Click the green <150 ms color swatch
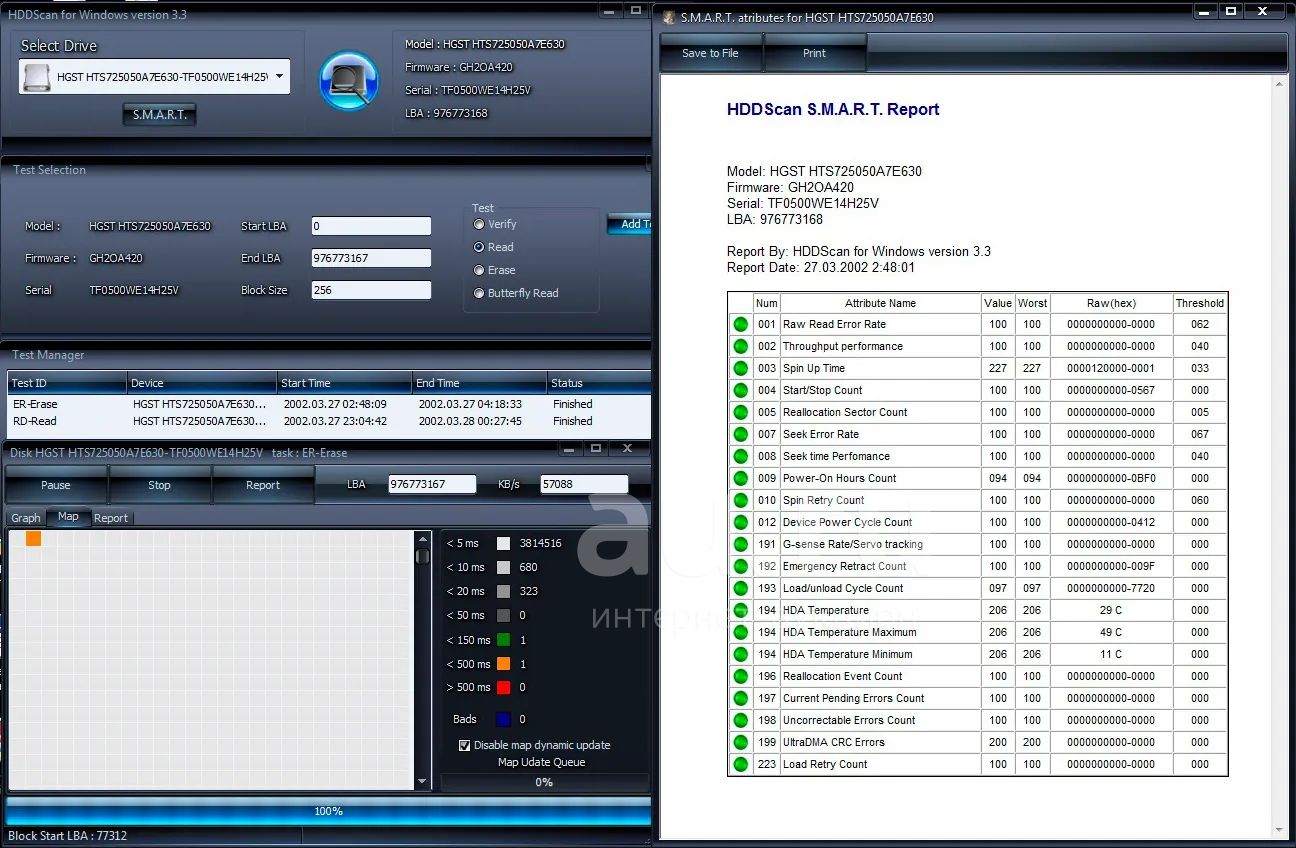 pyautogui.click(x=503, y=640)
